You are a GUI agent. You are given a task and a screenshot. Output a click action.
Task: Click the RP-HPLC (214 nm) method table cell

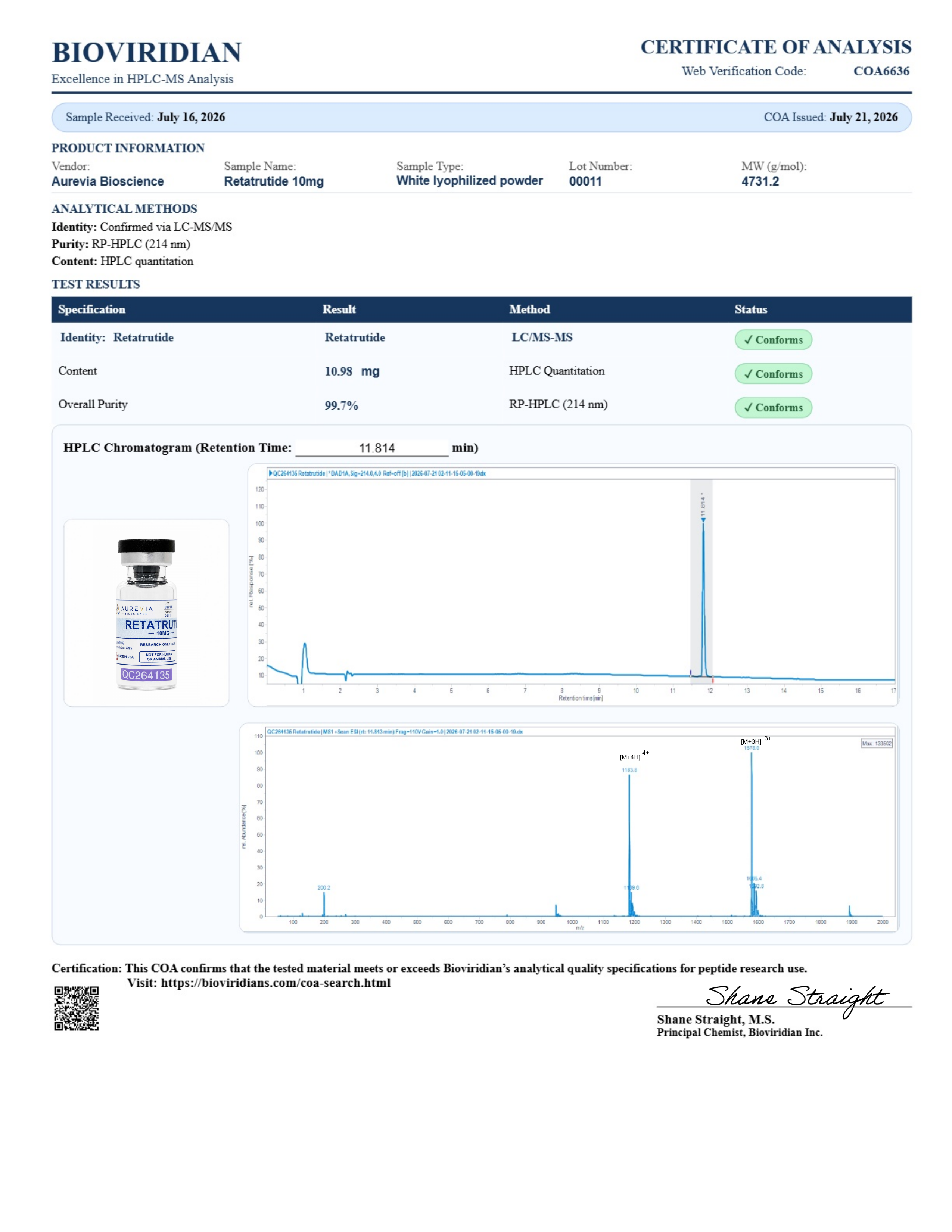click(x=559, y=404)
